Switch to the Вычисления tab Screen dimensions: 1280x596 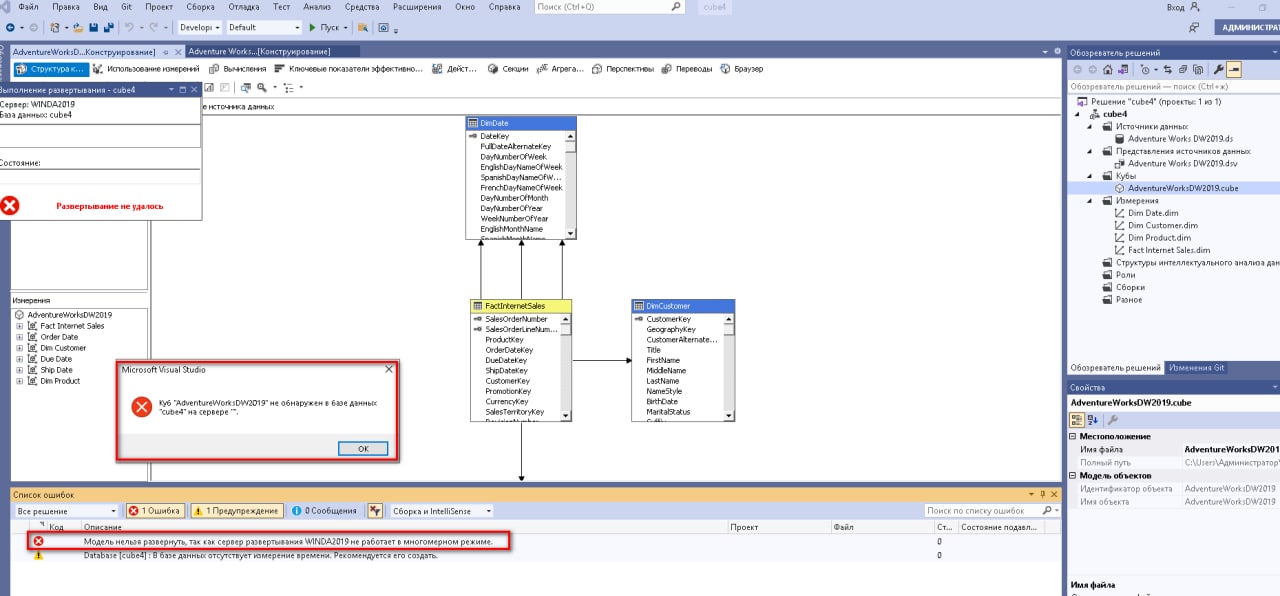coord(238,69)
